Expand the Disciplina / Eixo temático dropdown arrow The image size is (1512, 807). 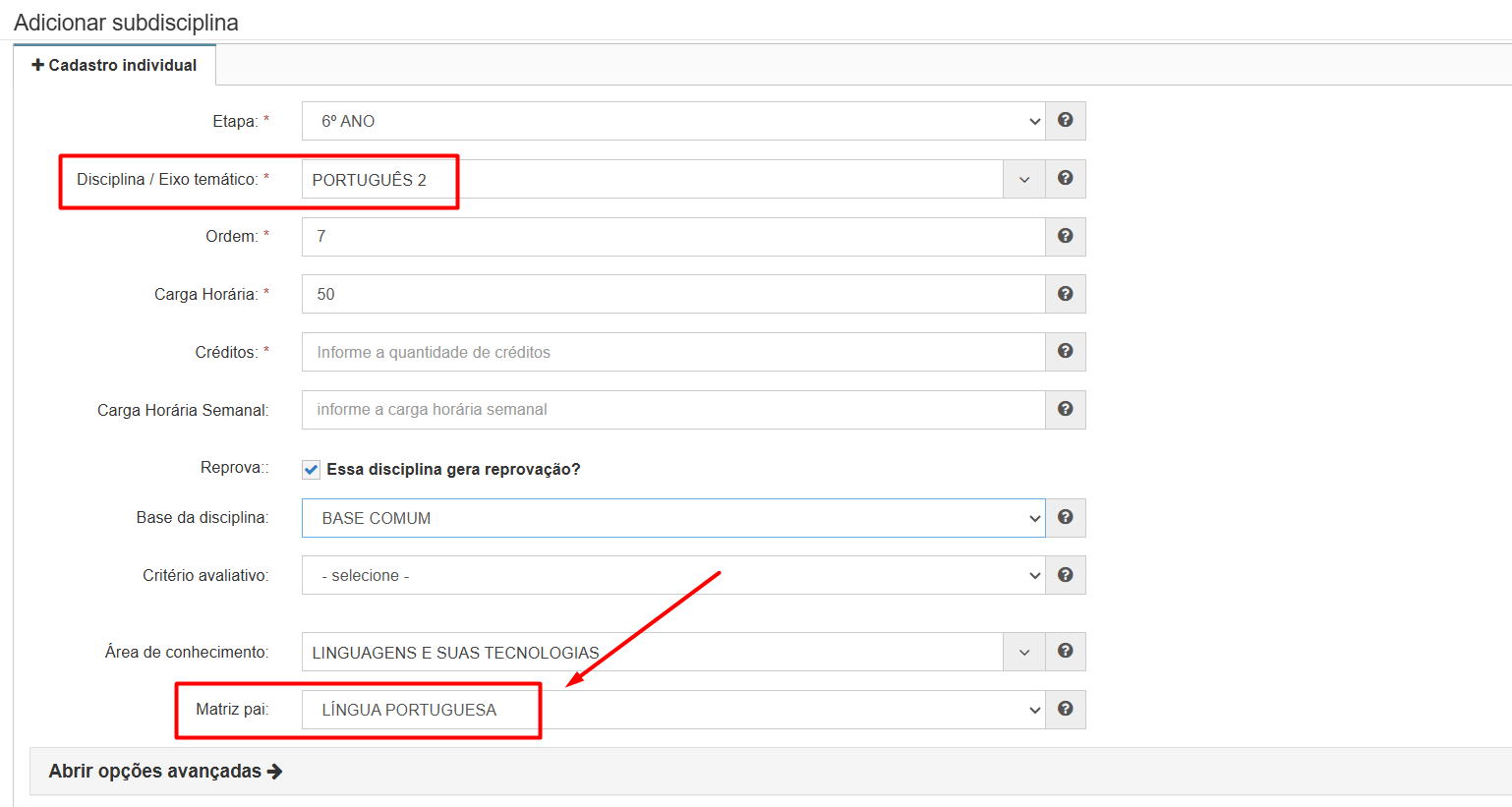point(1023,179)
